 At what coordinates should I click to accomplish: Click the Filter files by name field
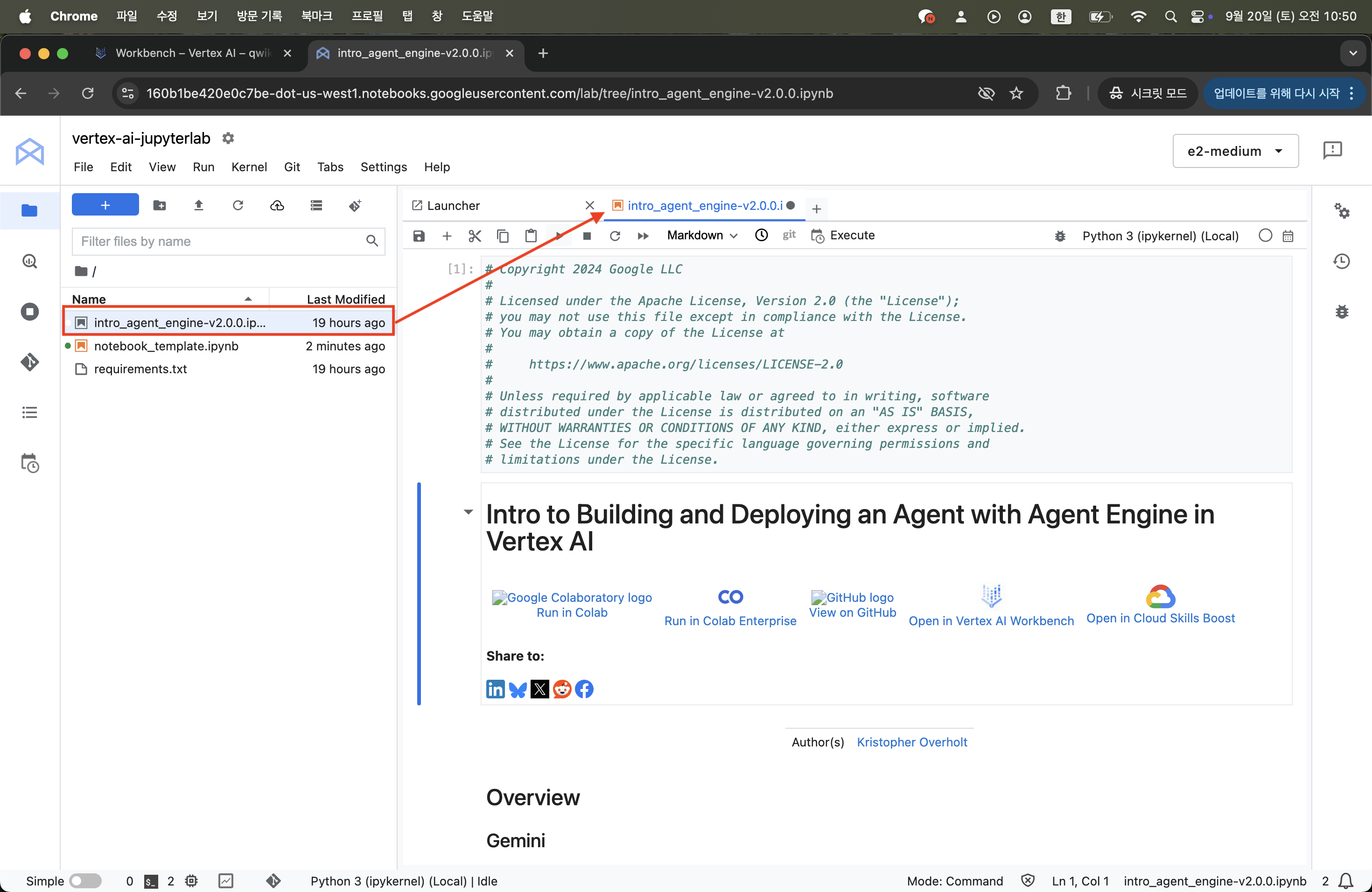click(228, 242)
